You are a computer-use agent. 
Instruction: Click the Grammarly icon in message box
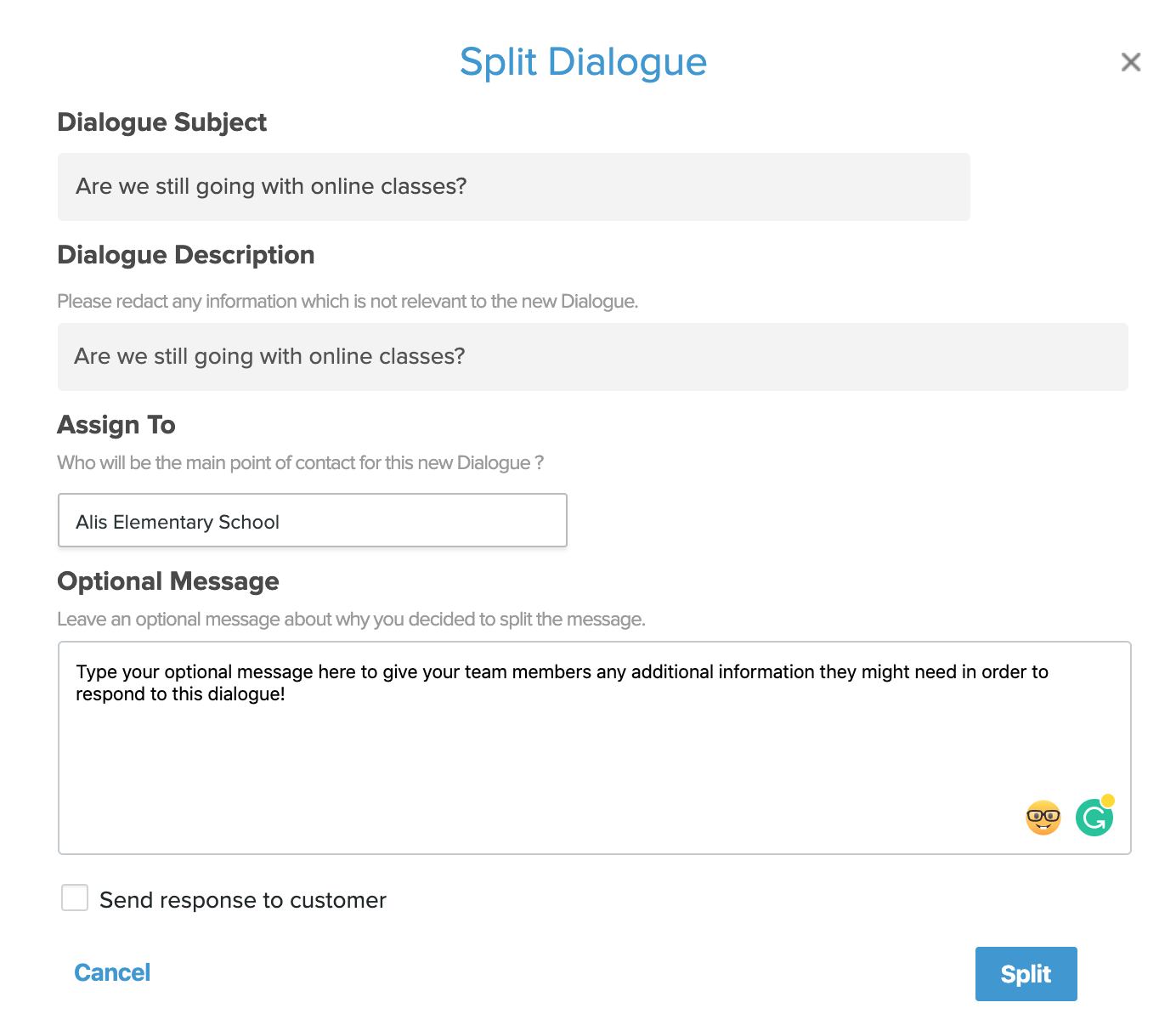(1093, 819)
